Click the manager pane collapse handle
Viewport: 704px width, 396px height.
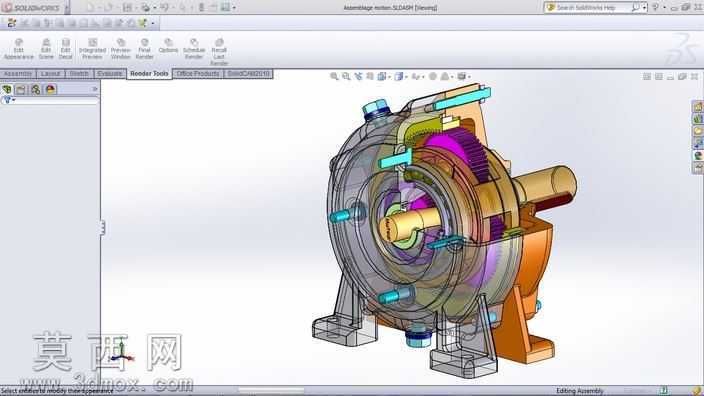tap(102, 228)
